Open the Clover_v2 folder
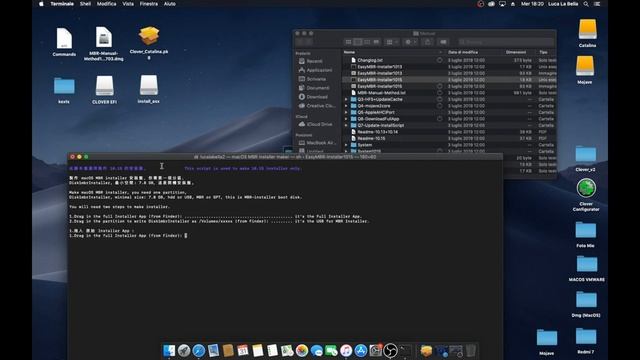This screenshot has width=640, height=360. (586, 154)
